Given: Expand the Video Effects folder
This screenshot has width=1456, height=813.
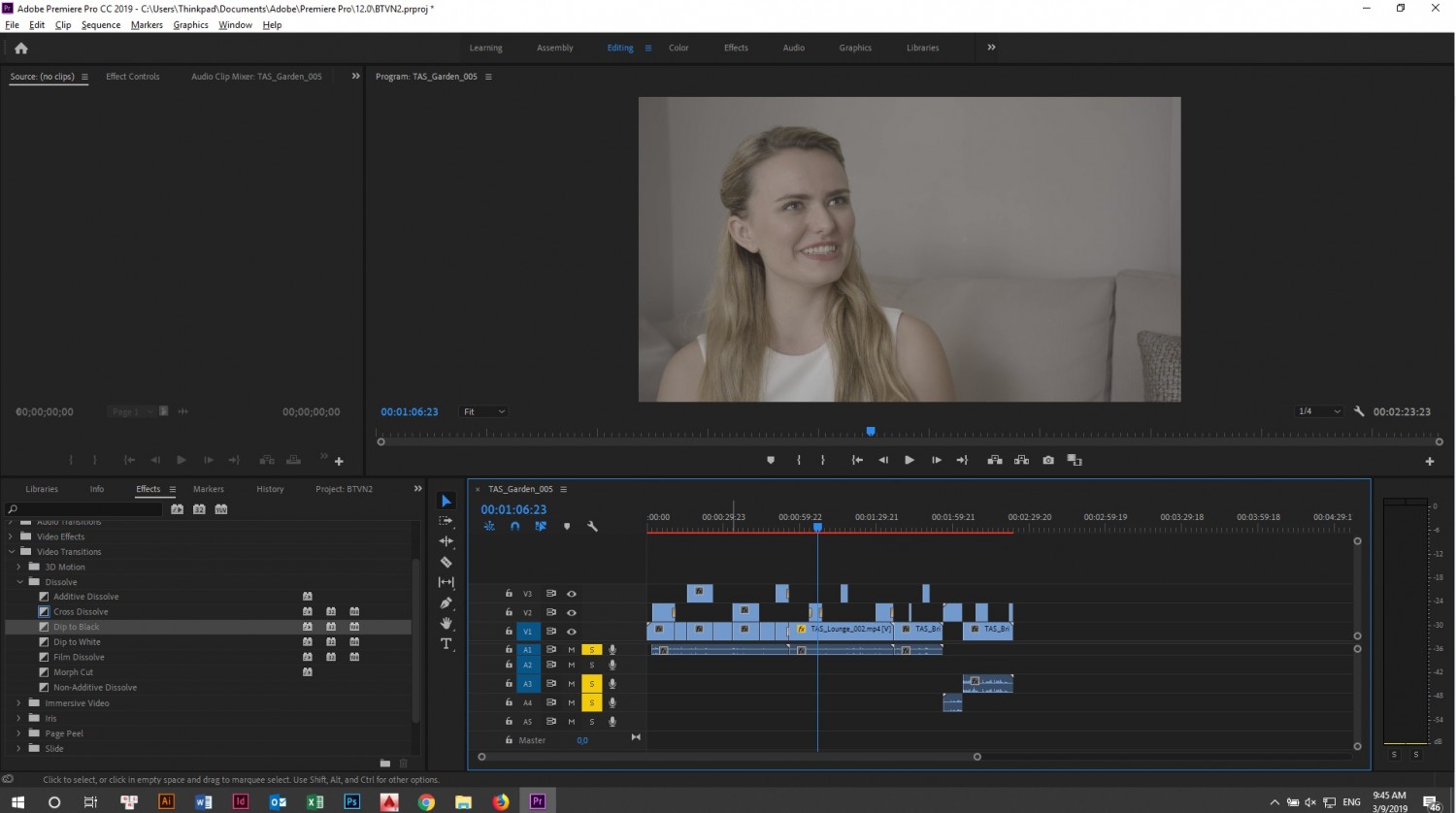Looking at the screenshot, I should click(x=12, y=537).
